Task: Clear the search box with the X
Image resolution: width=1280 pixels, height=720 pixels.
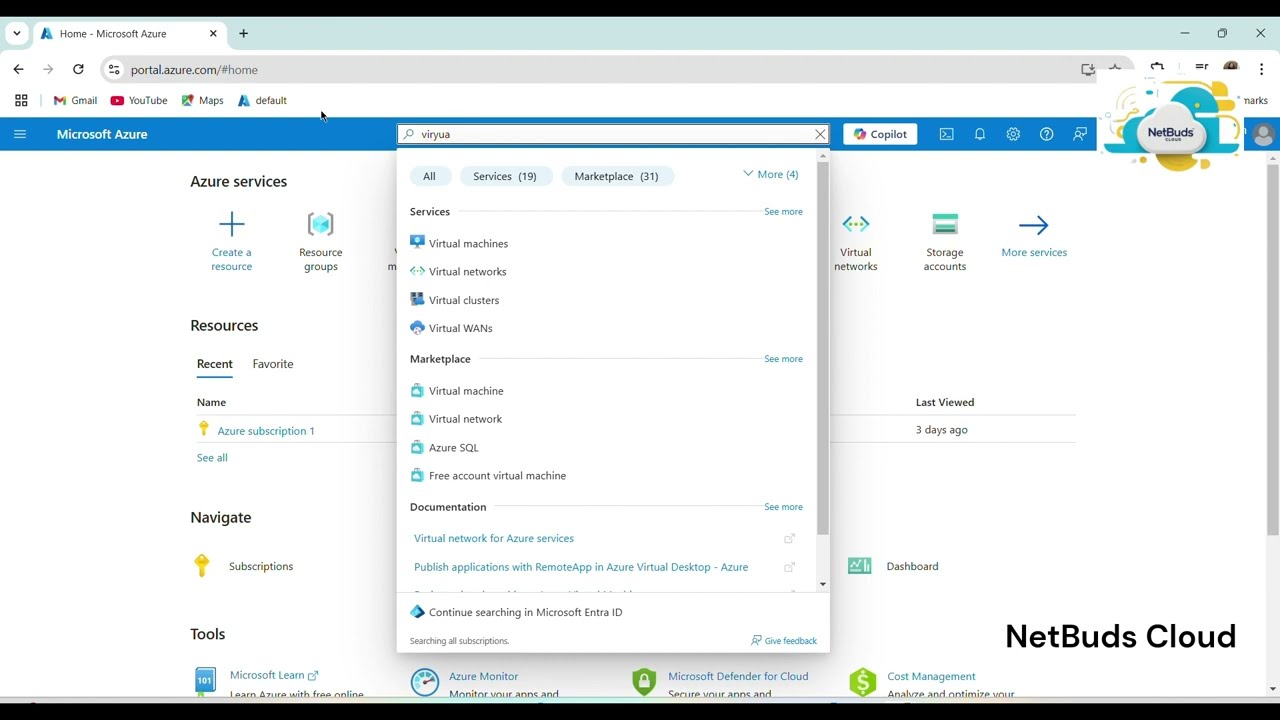Action: tap(820, 134)
